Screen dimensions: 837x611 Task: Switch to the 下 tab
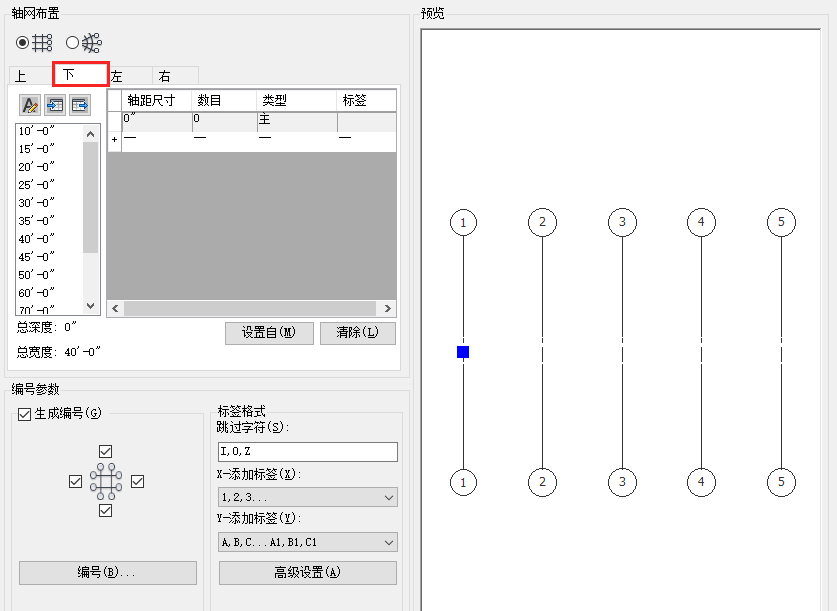click(x=81, y=74)
